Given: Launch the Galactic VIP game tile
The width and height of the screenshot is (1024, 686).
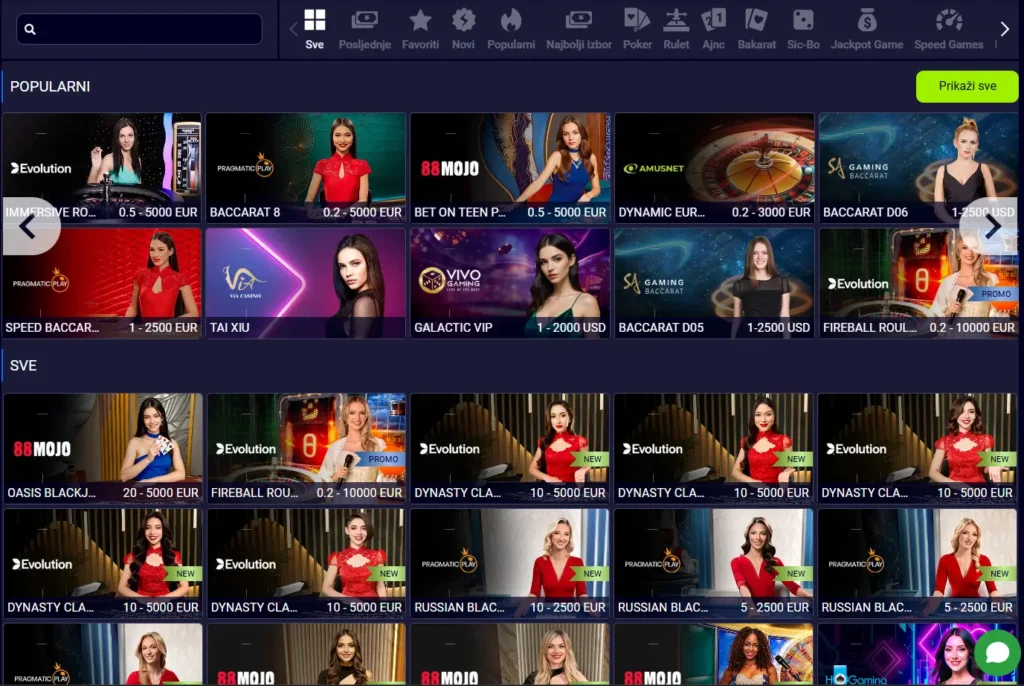Looking at the screenshot, I should (x=510, y=283).
